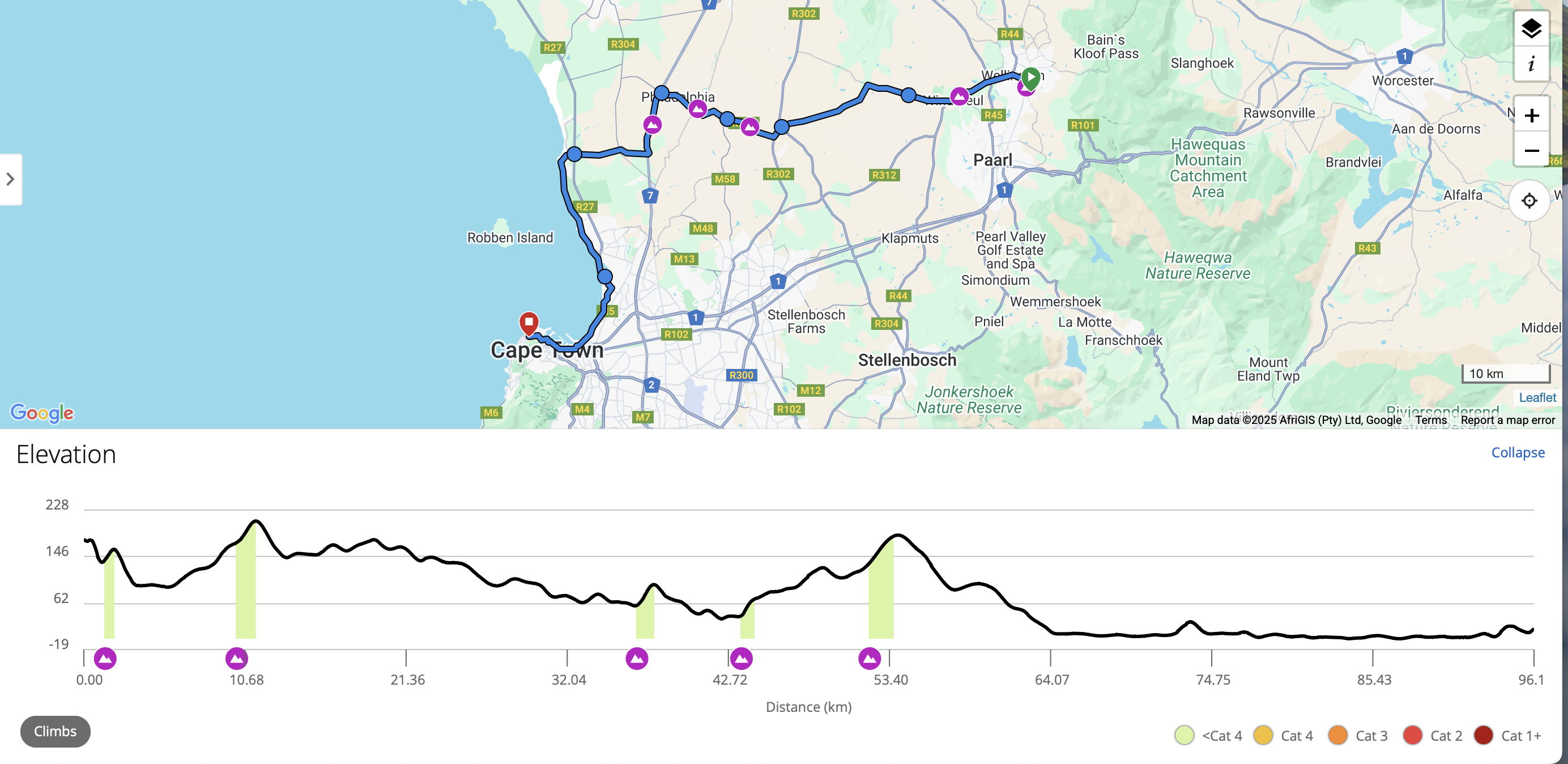Click Report a map error

[1507, 420]
